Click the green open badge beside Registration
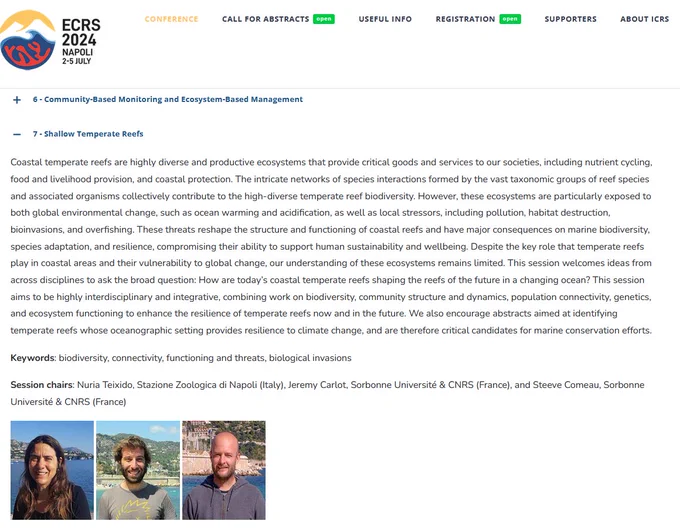Screen dimensions: 680x528 coord(510,19)
